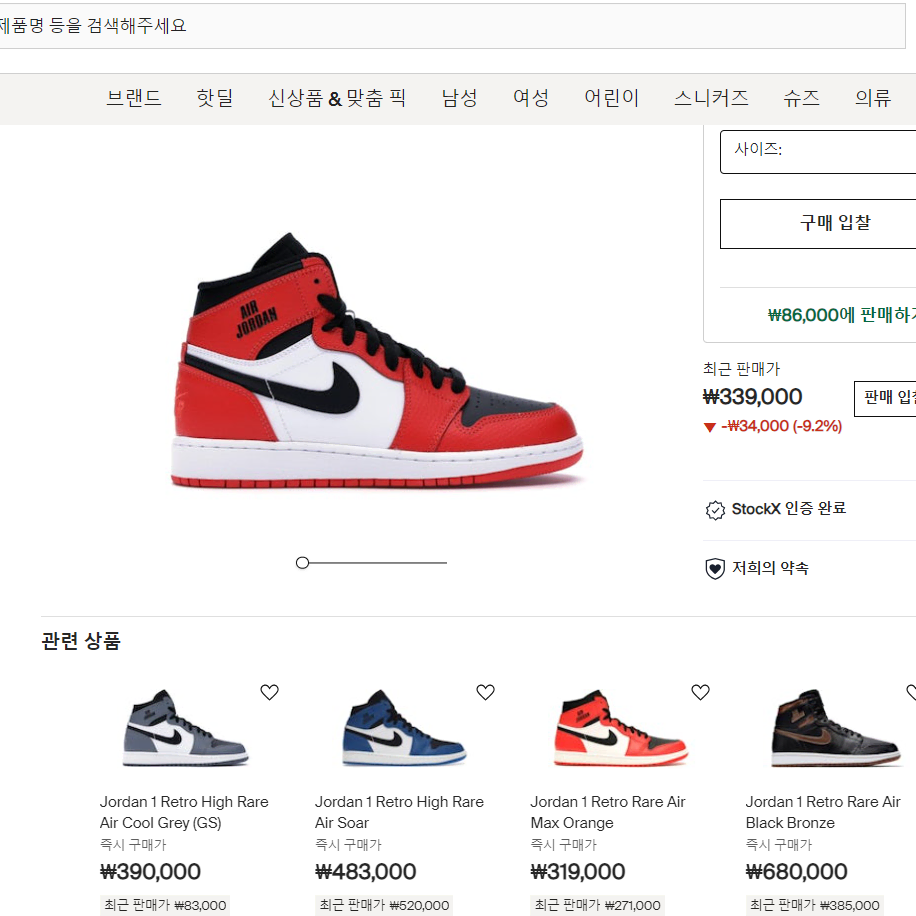Click the 판매 입찰 button

pos(885,398)
